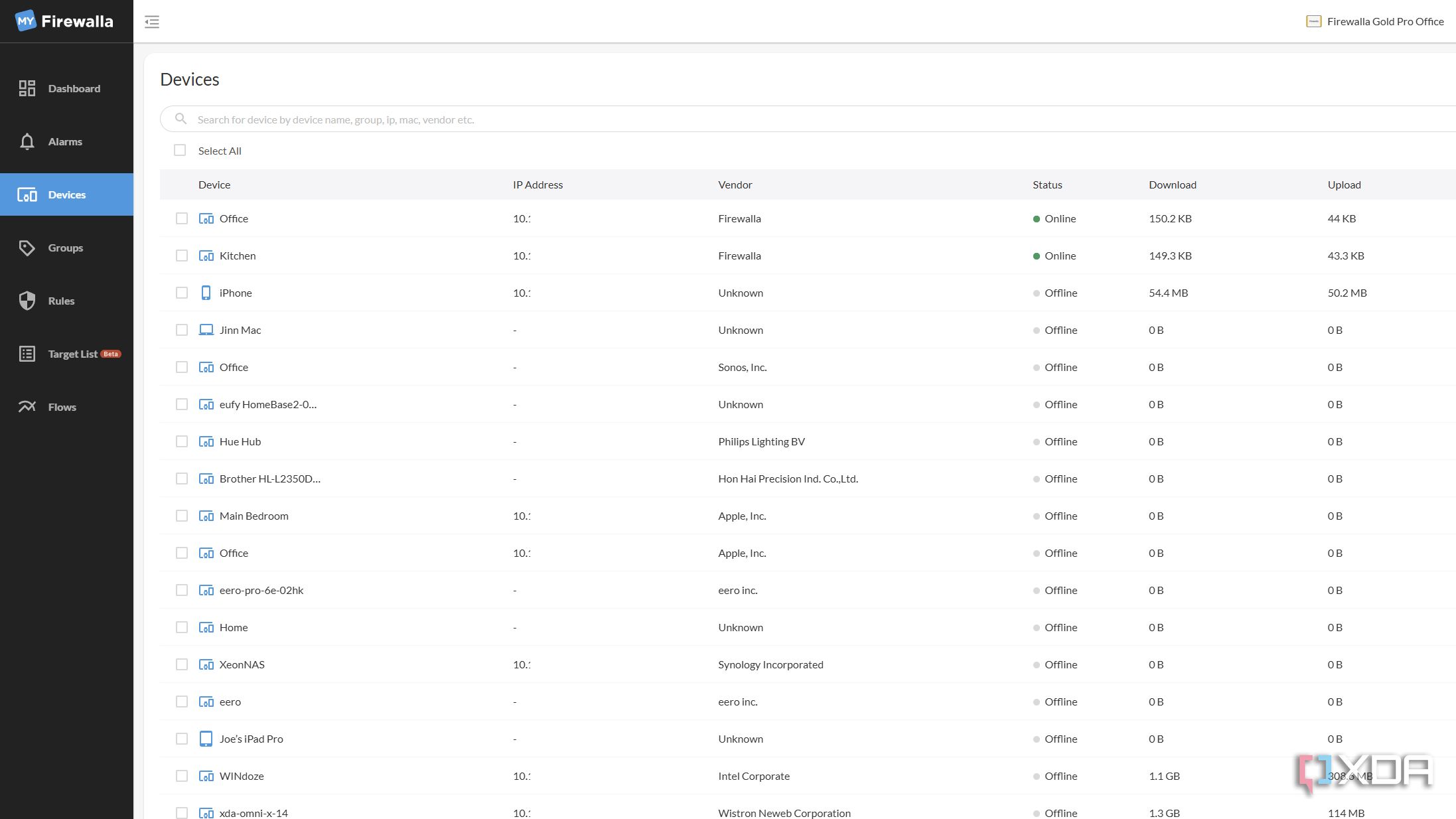Go to Rules in sidebar
This screenshot has width=1456, height=819.
coord(66,301)
